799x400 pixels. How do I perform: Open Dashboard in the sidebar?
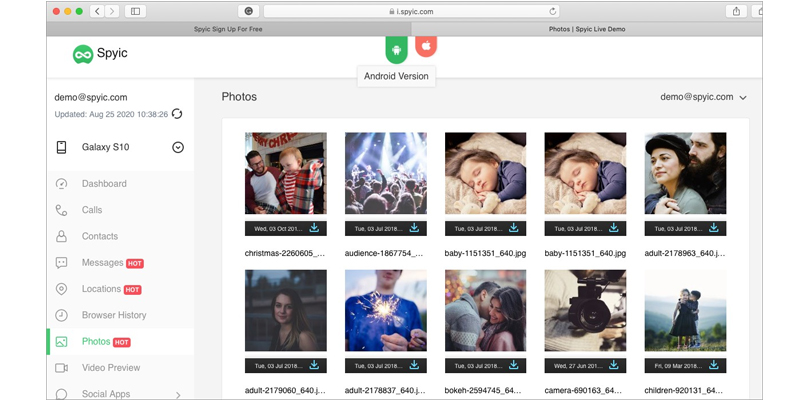click(x=104, y=183)
